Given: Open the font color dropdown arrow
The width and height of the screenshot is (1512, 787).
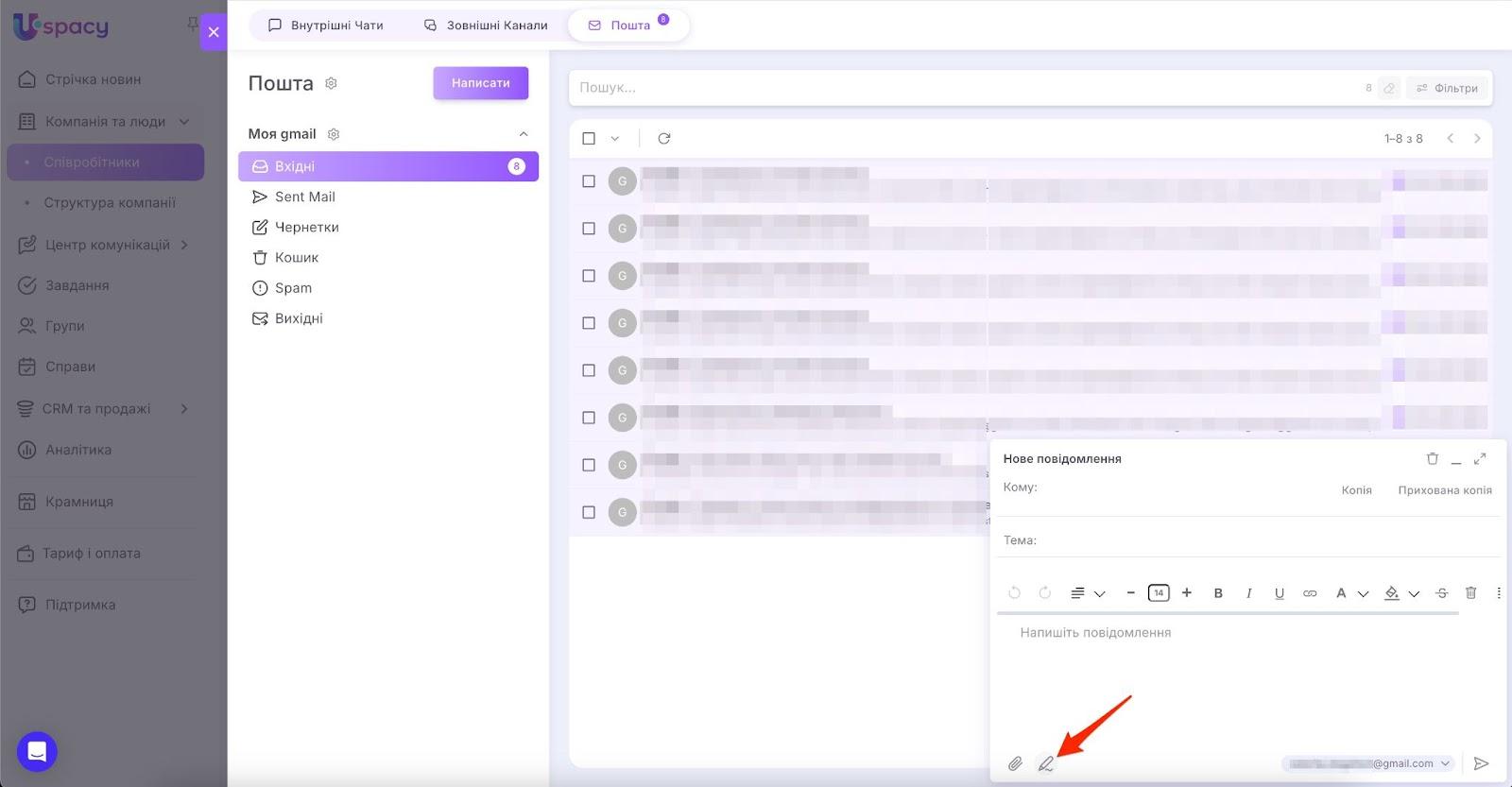Looking at the screenshot, I should click(x=1363, y=594).
